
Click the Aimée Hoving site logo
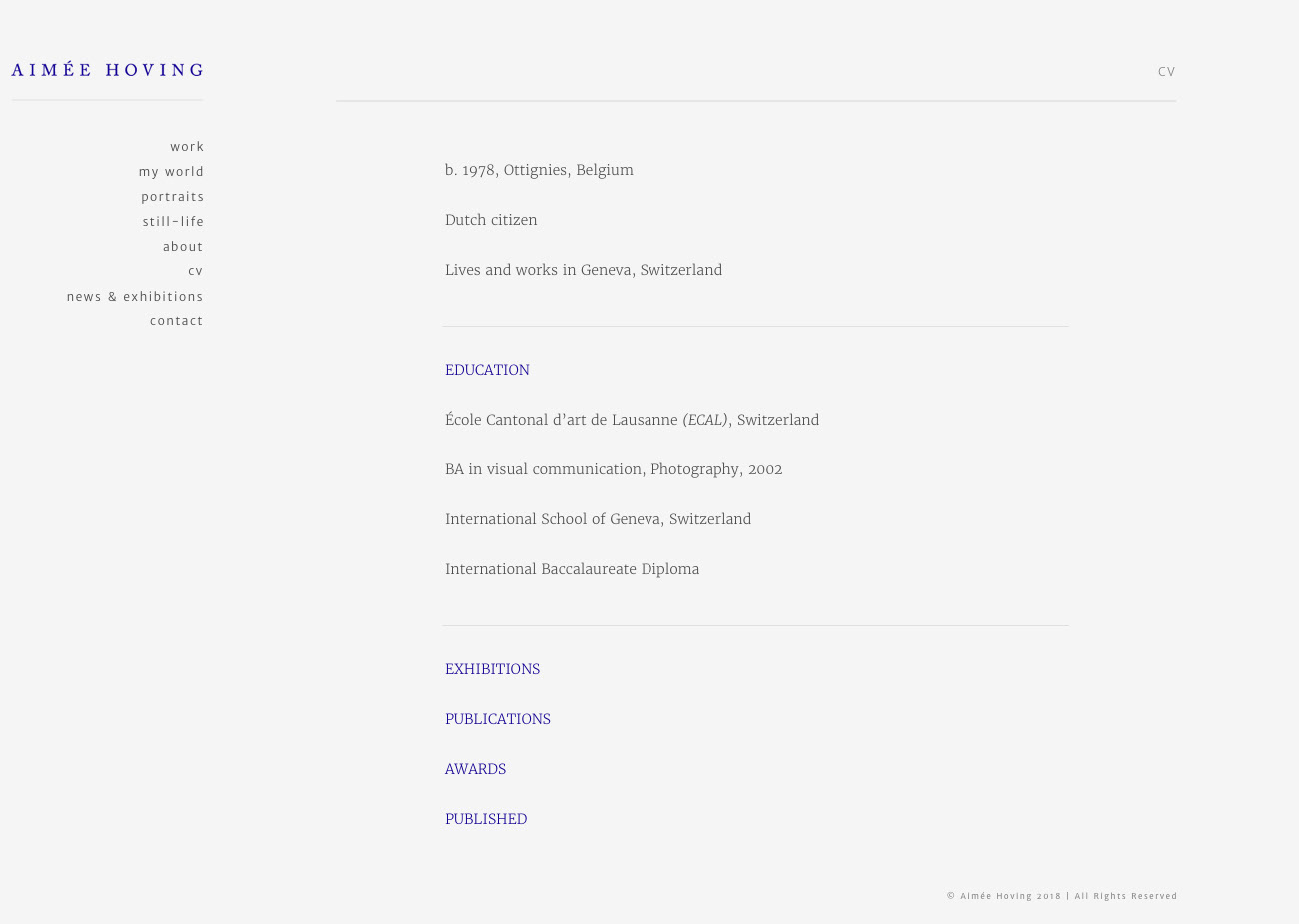107,70
